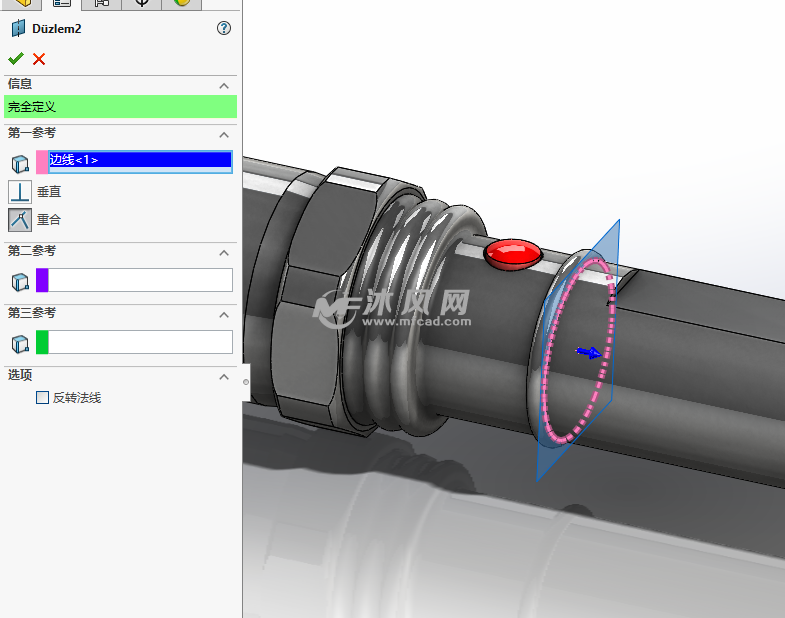Click third reference entity selector icon
Image resolution: width=785 pixels, height=618 pixels.
point(20,344)
